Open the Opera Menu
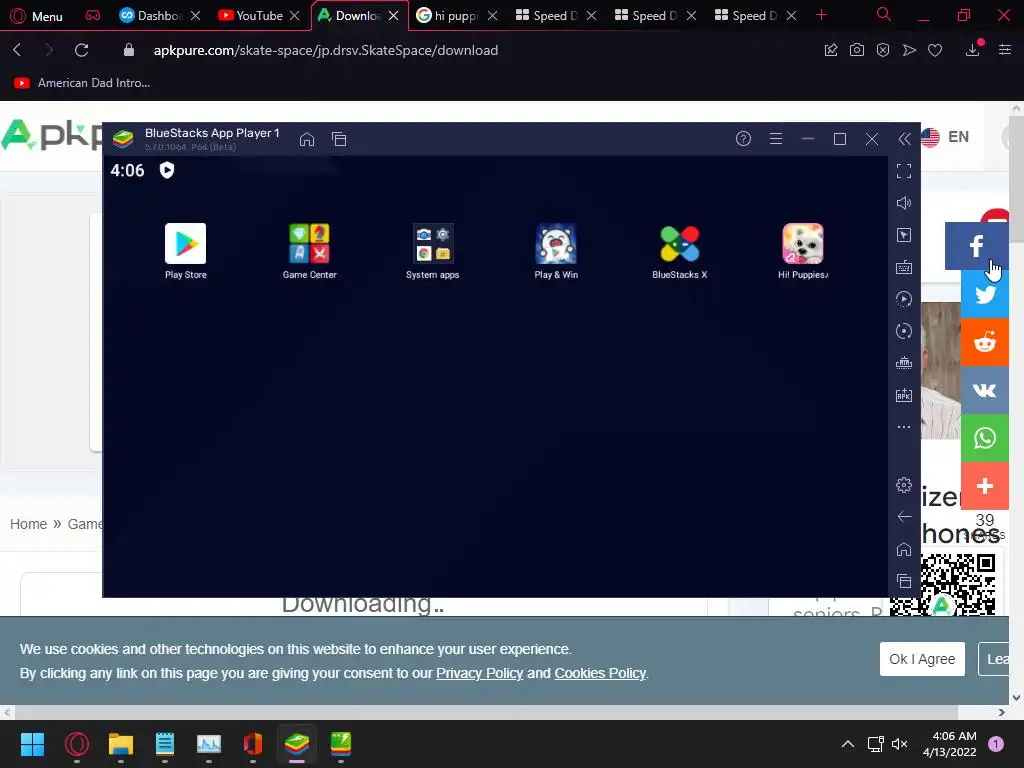The width and height of the screenshot is (1024, 768). [37, 16]
